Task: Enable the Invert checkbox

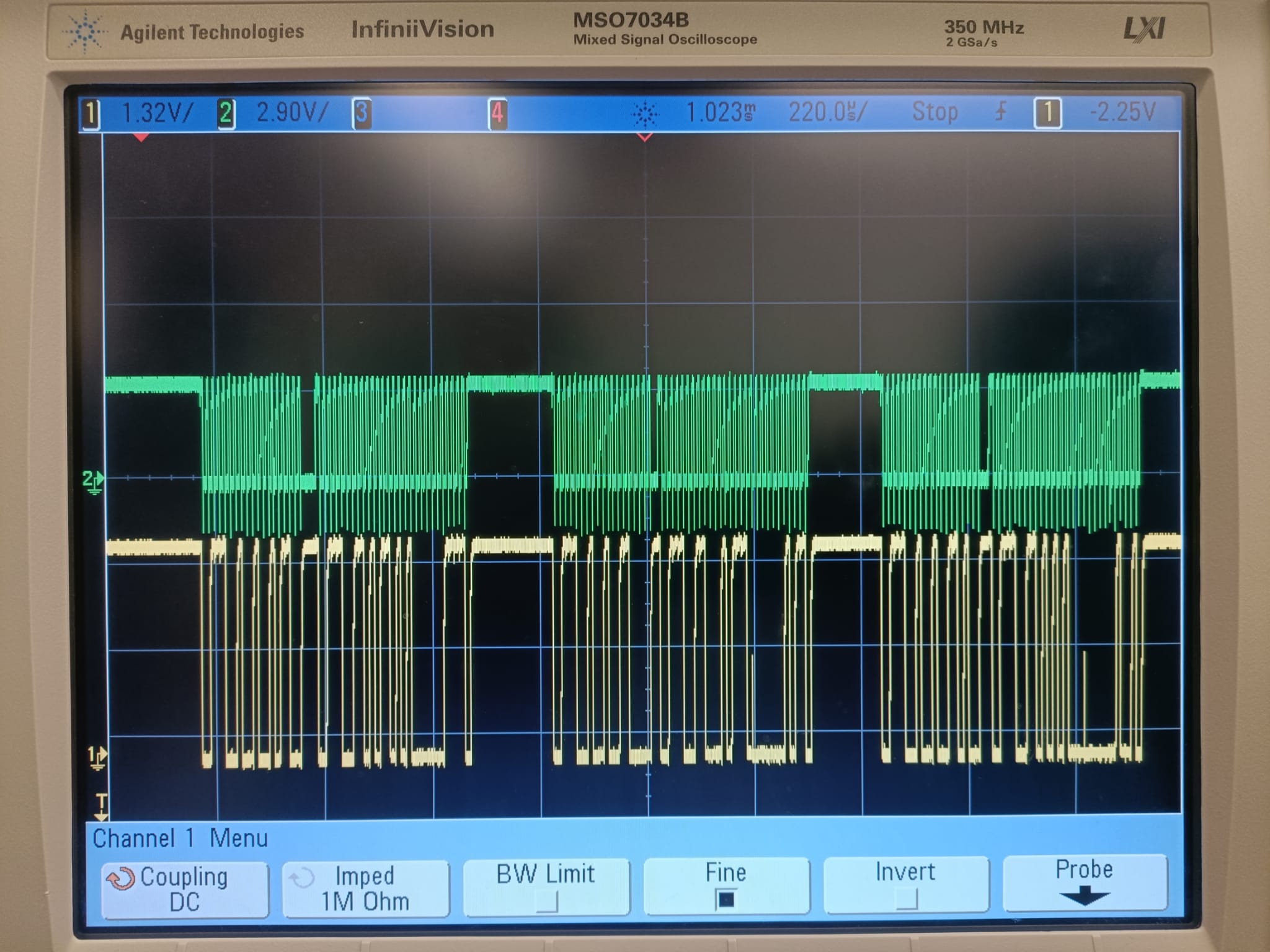Action: [x=905, y=897]
